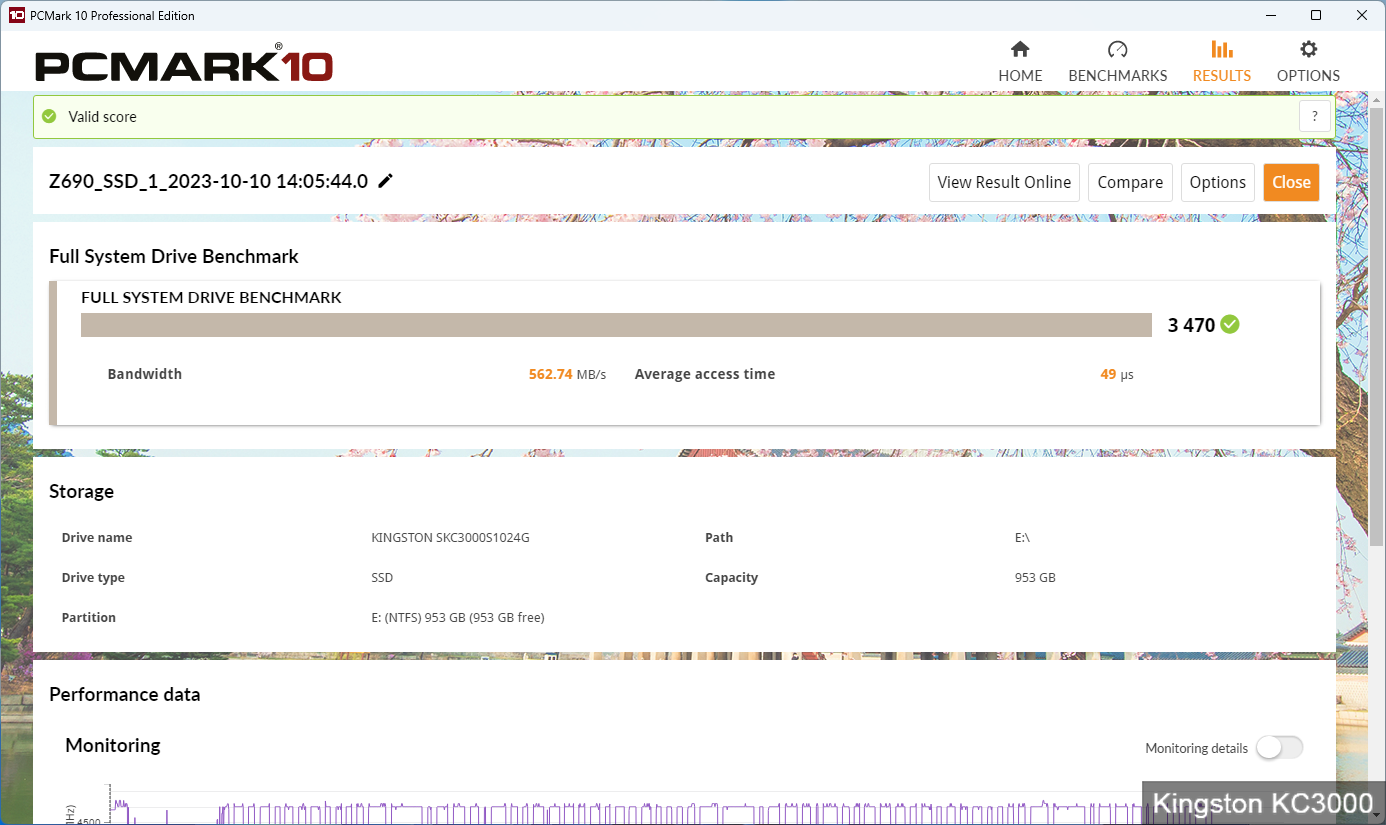1386x825 pixels.
Task: Select drive name KINGSTON SKC3000S1024G
Action: tap(450, 538)
